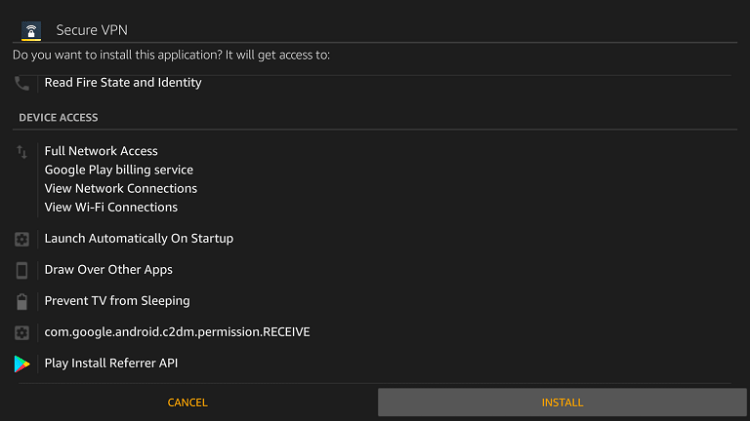Select the Full Network Access permission
Screen dimensions: 750x421
pos(101,151)
